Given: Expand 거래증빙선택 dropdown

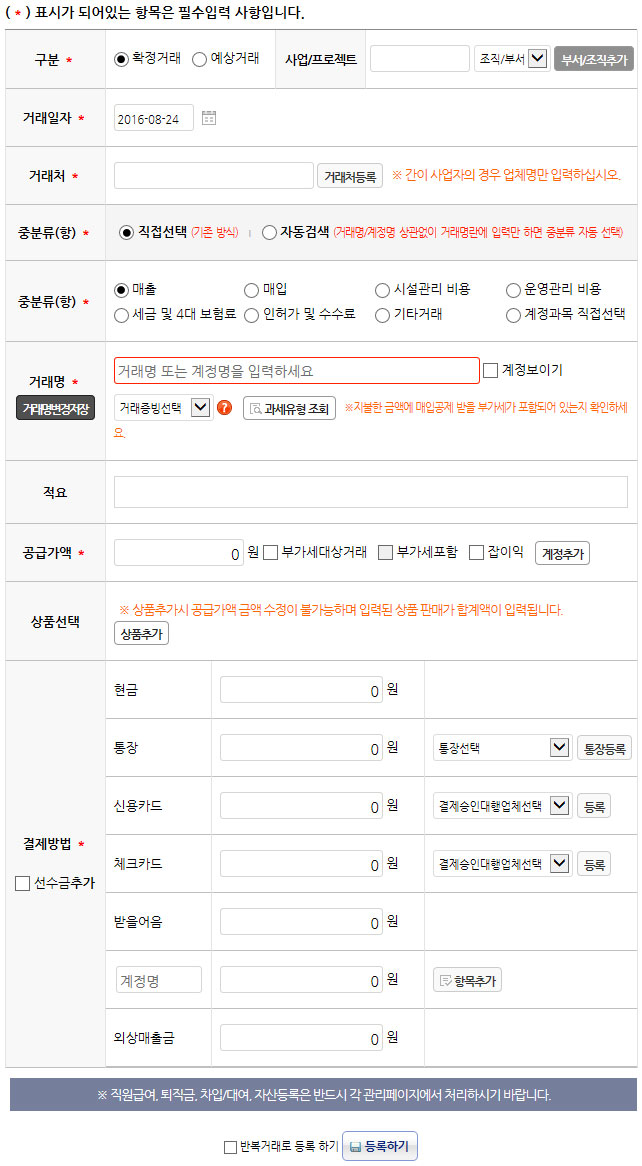Looking at the screenshot, I should [164, 408].
